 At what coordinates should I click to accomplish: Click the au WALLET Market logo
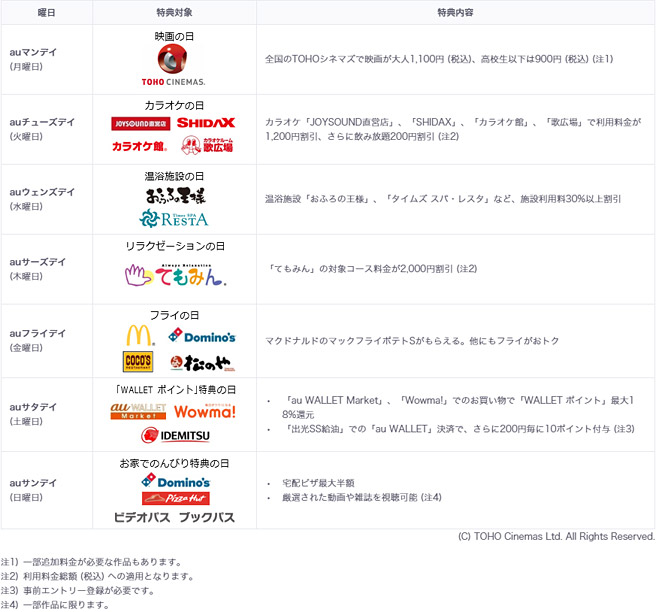pos(138,411)
